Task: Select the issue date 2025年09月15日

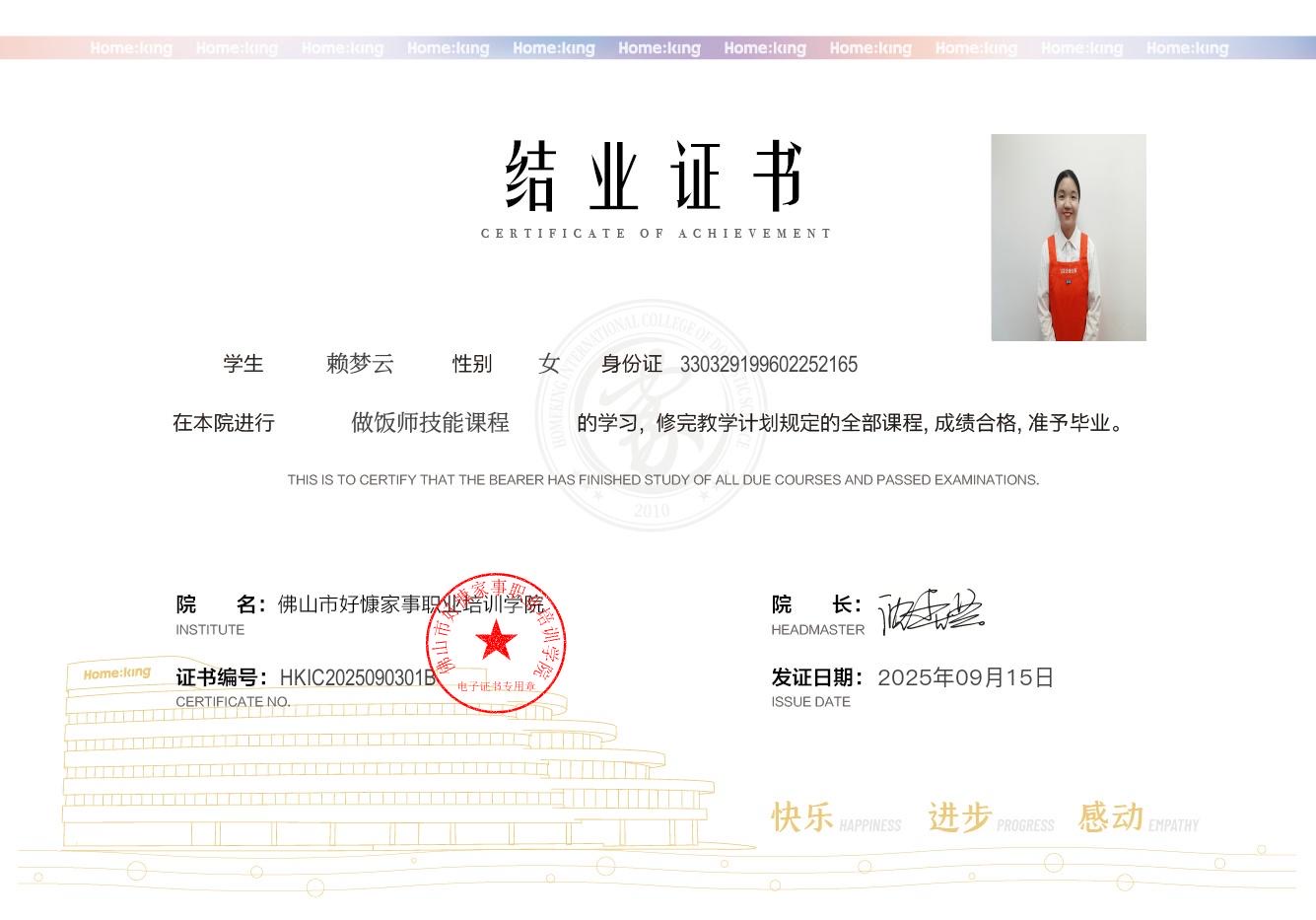Action: click(x=966, y=677)
